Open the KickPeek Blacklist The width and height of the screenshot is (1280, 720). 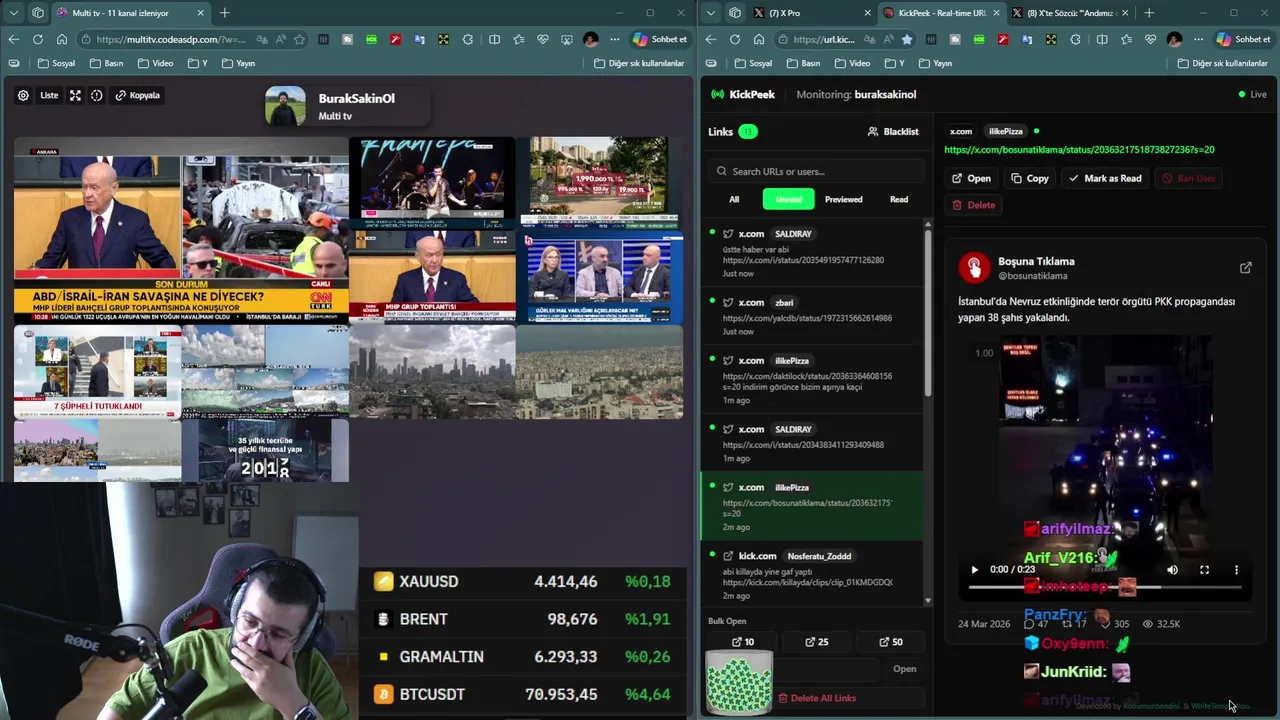(893, 131)
